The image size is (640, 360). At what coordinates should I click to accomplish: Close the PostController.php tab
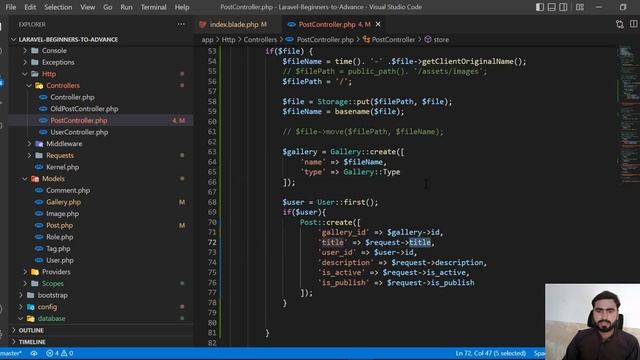coord(378,24)
